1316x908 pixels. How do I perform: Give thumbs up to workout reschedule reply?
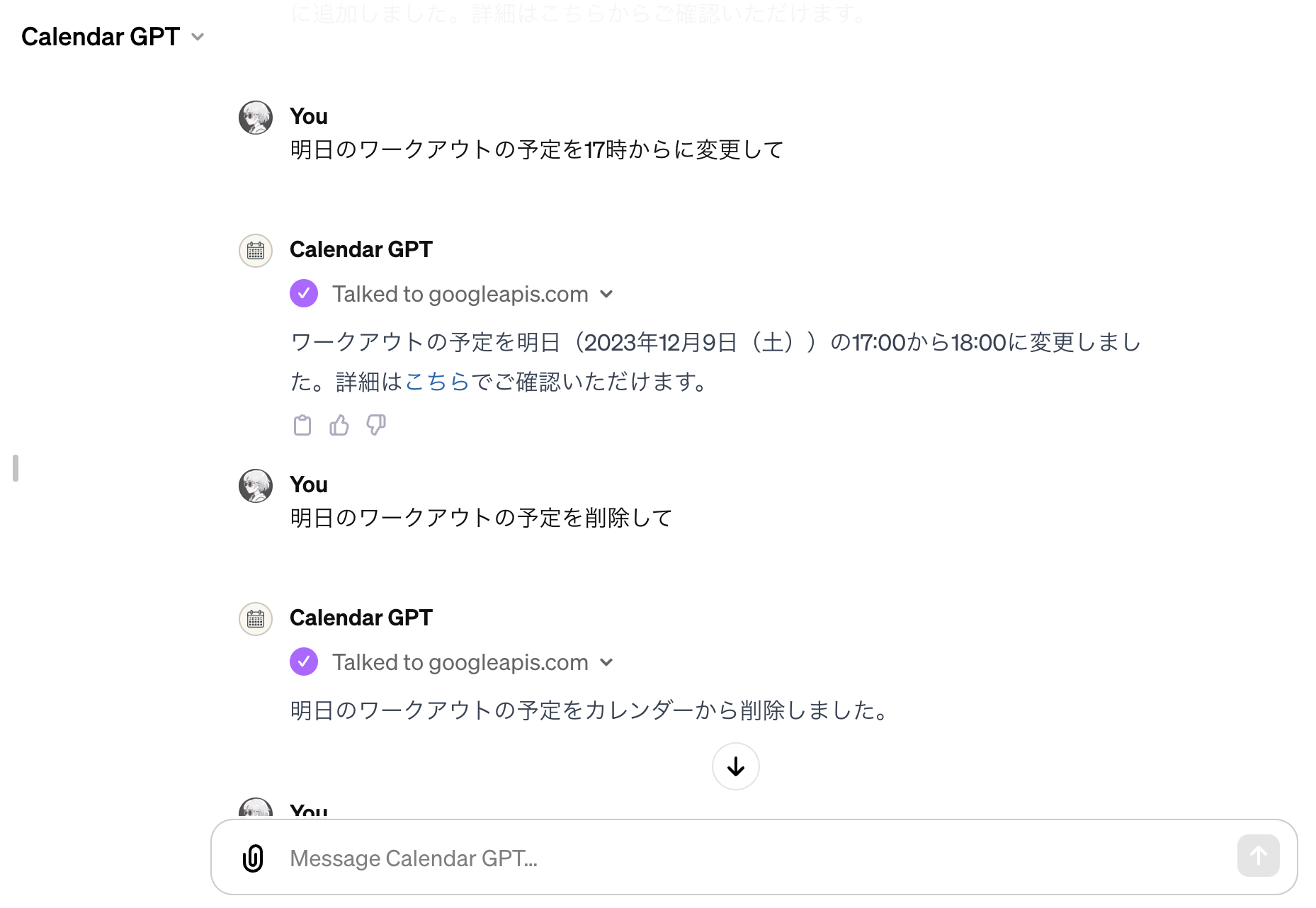pyautogui.click(x=339, y=426)
